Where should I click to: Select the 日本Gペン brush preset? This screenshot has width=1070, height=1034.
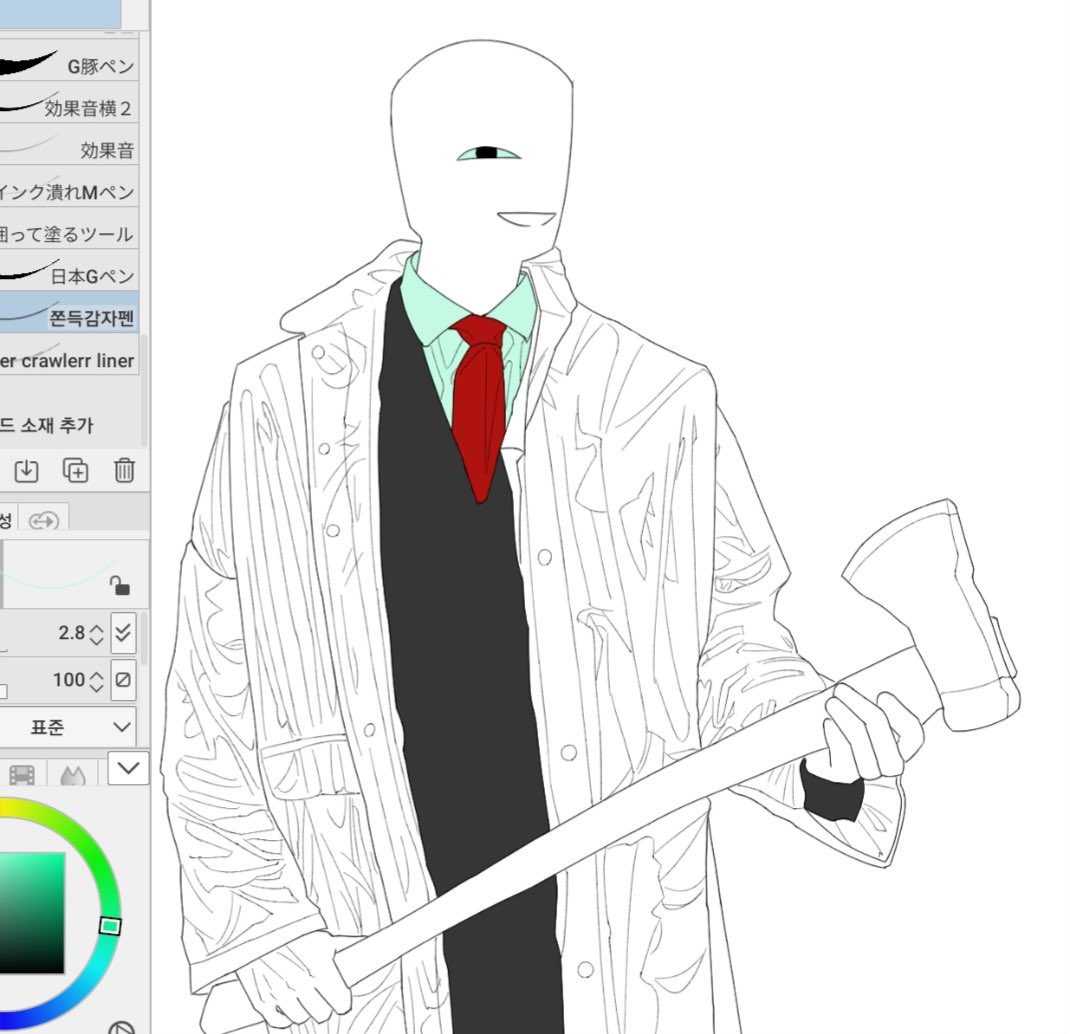(x=68, y=271)
